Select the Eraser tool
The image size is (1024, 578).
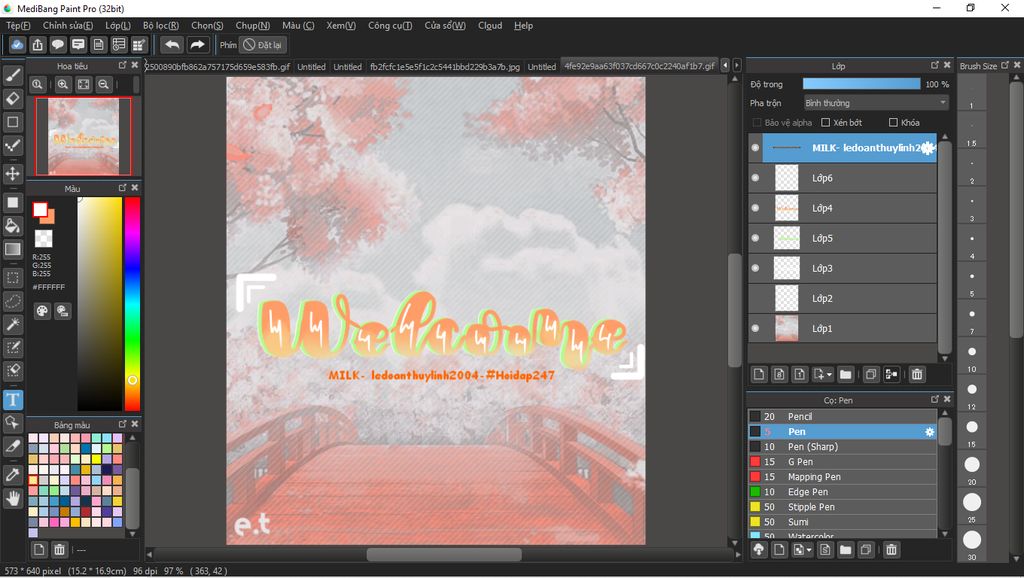pyautogui.click(x=12, y=99)
